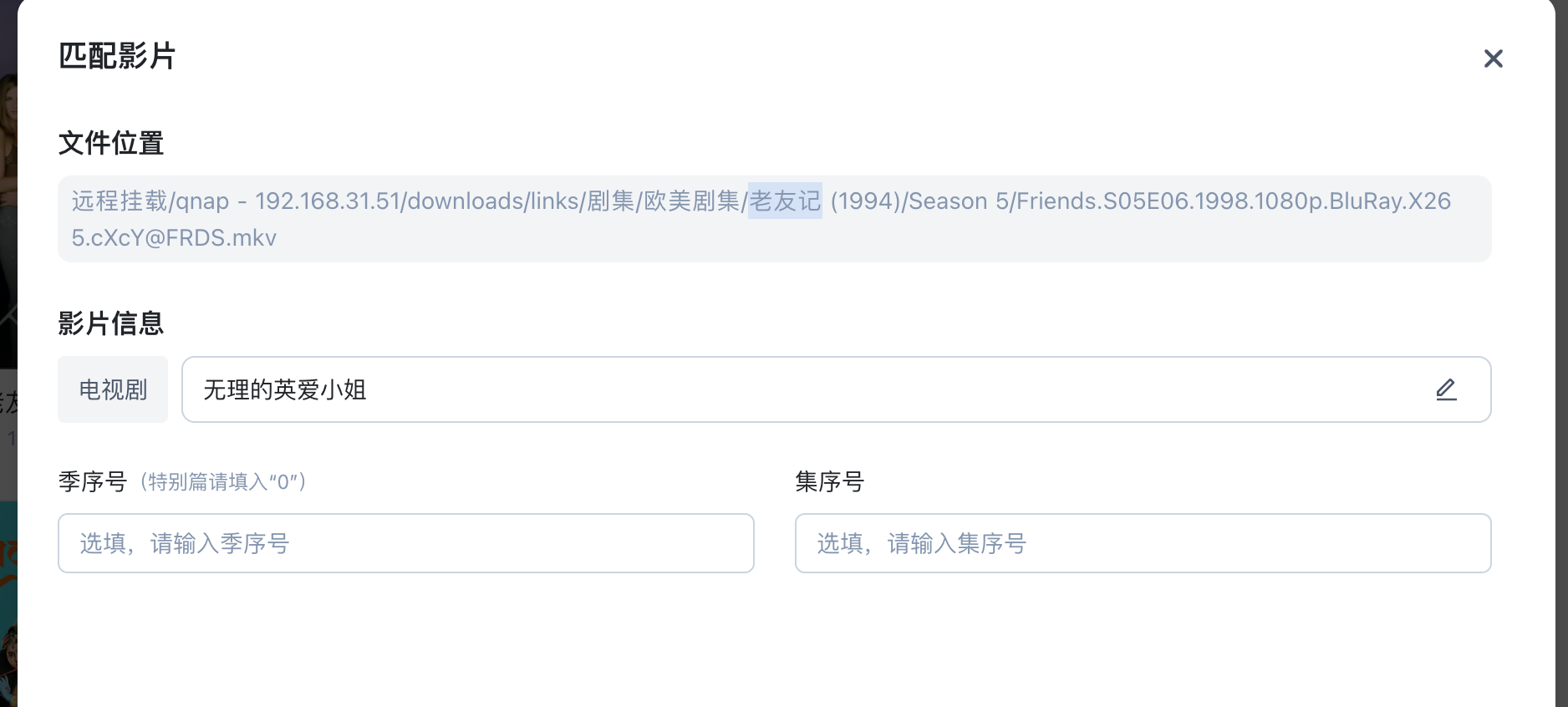This screenshot has width=1568, height=707.
Task: Focus the 集序号 episode number input
Action: [x=1143, y=543]
